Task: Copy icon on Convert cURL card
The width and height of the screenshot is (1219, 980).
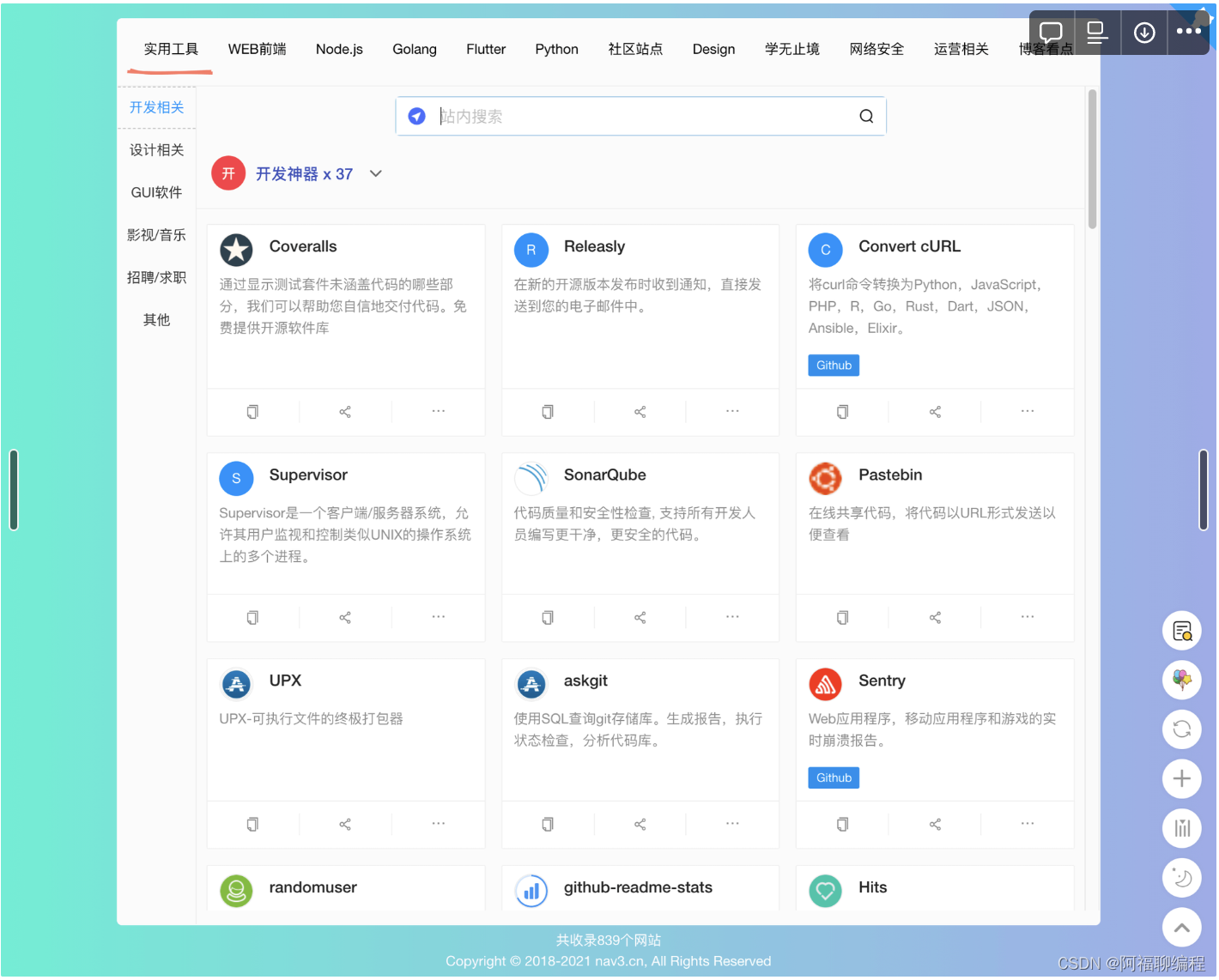Action: [843, 412]
